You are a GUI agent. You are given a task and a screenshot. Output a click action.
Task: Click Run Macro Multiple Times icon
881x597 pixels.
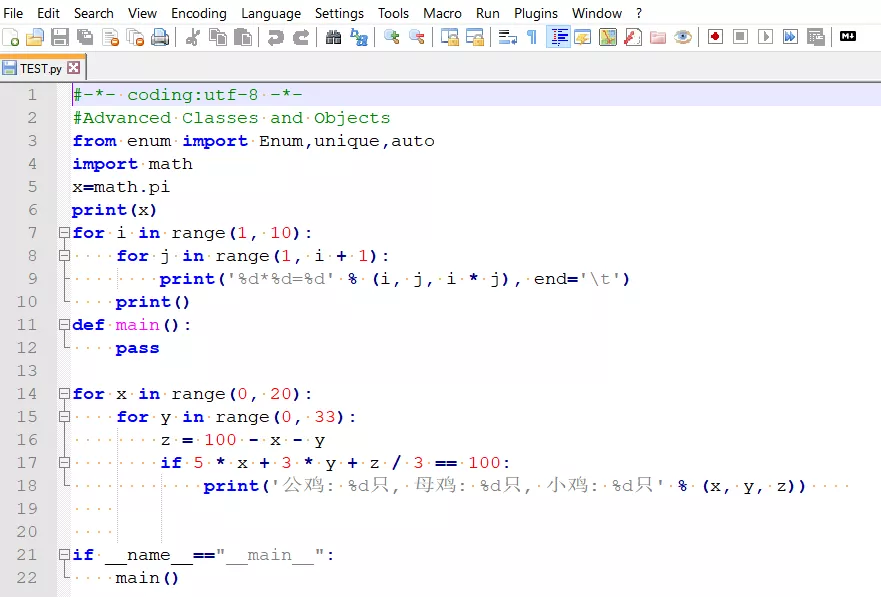click(x=790, y=37)
